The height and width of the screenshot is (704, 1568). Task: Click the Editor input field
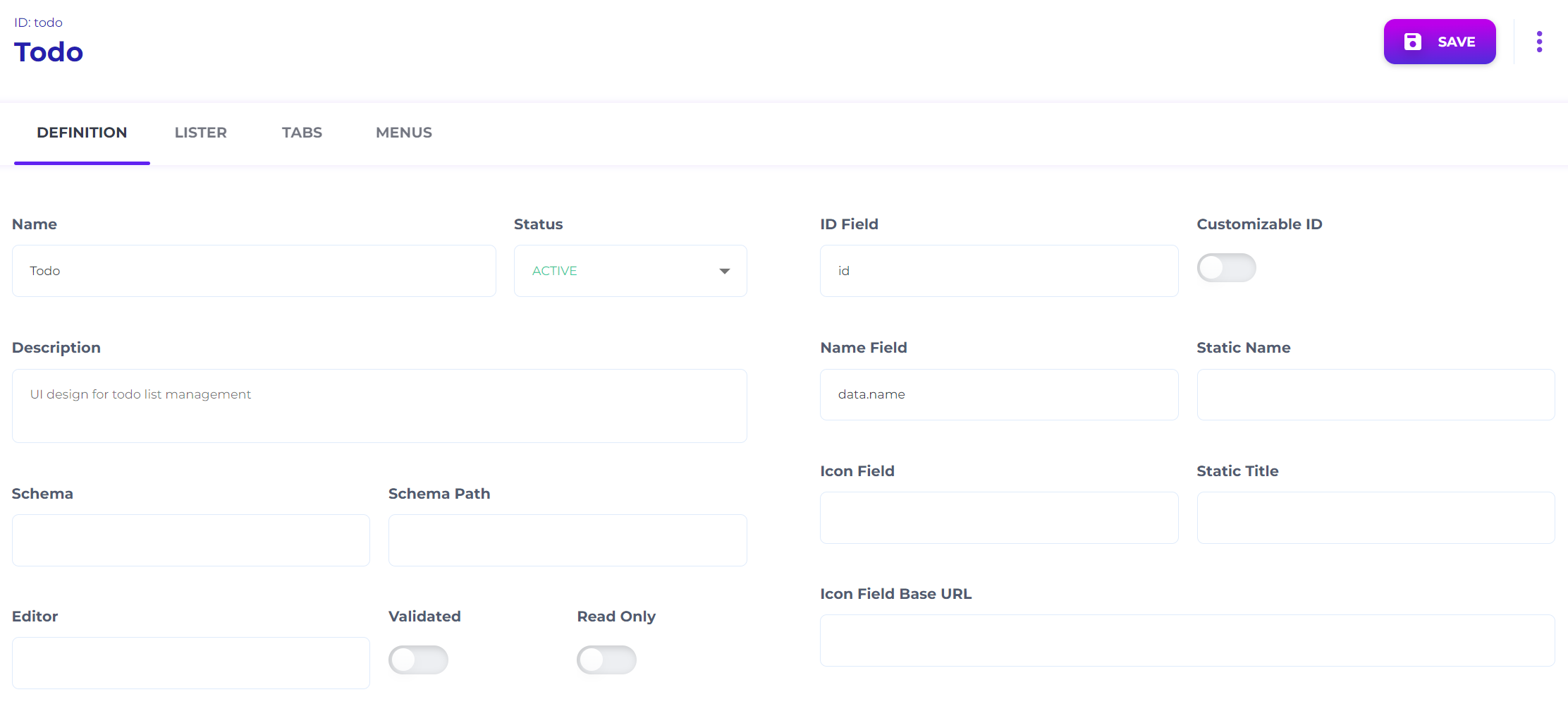[x=190, y=663]
